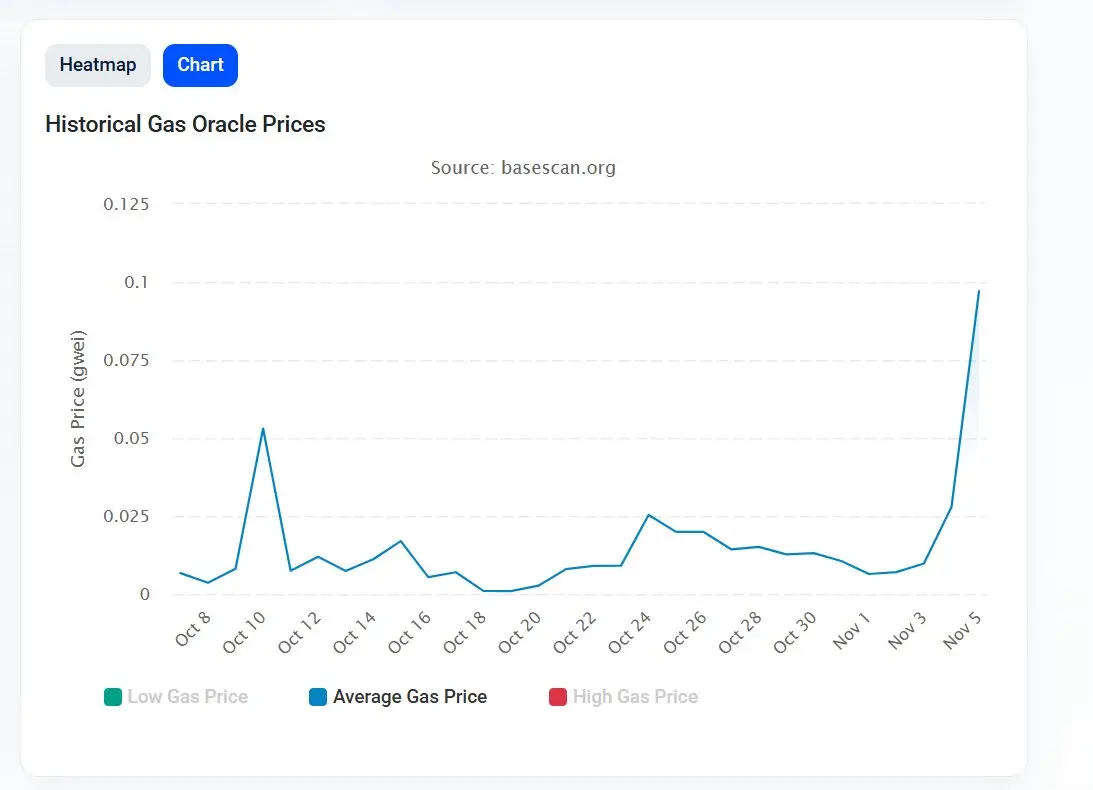1093x790 pixels.
Task: Click the red High Gas Price swatch
Action: pyautogui.click(x=558, y=697)
